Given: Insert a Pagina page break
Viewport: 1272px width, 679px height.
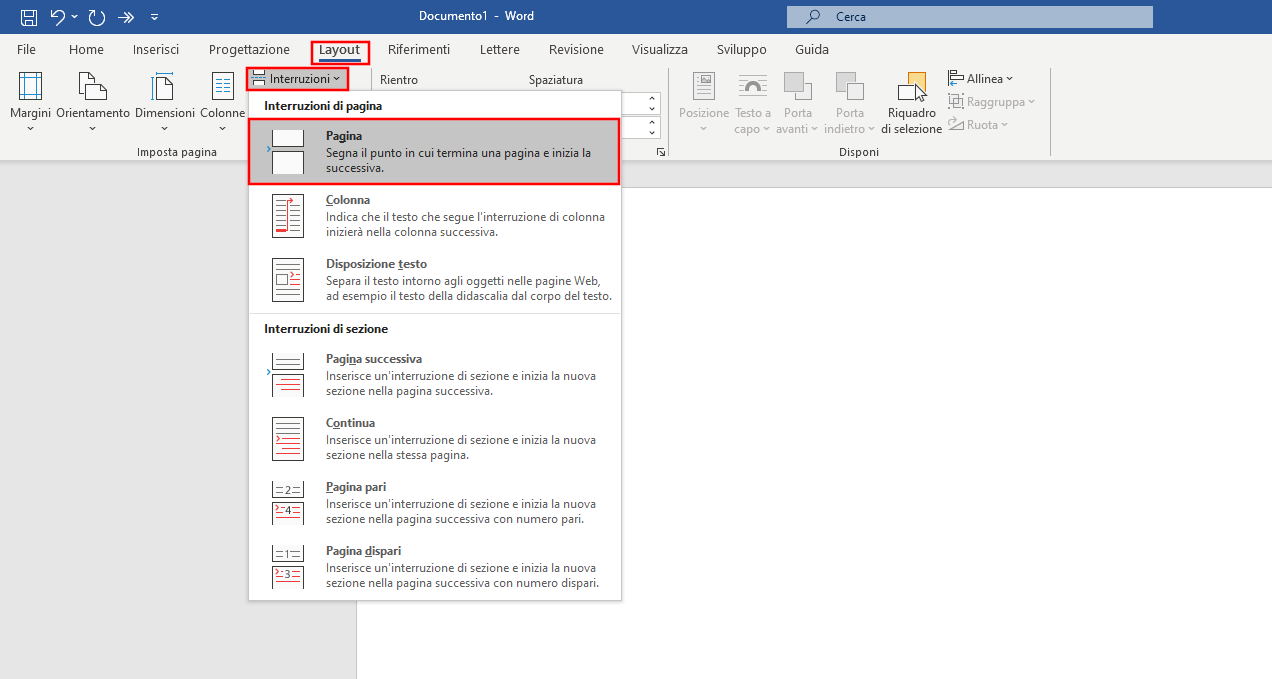Looking at the screenshot, I should point(434,151).
